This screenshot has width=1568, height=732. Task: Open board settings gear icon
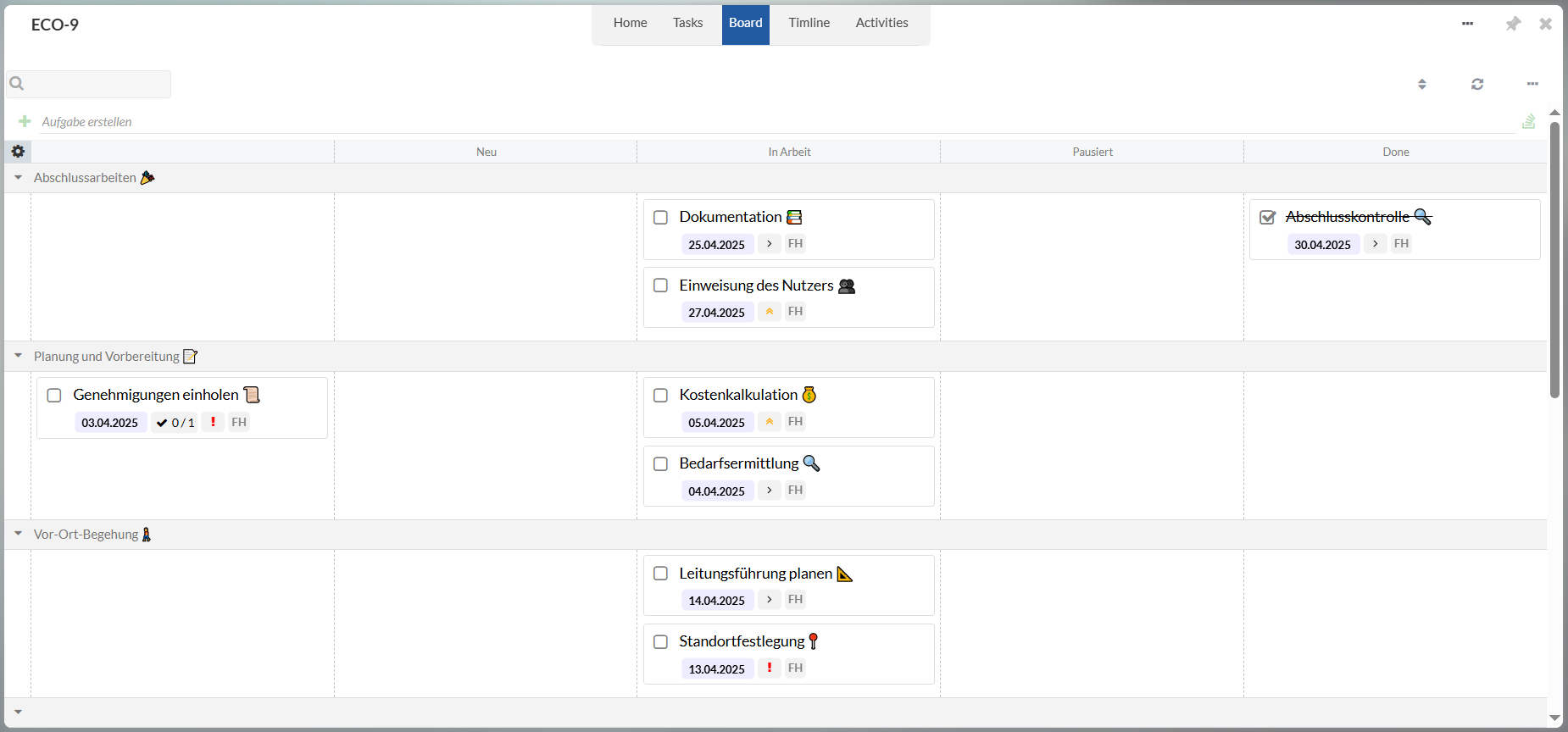(x=18, y=152)
